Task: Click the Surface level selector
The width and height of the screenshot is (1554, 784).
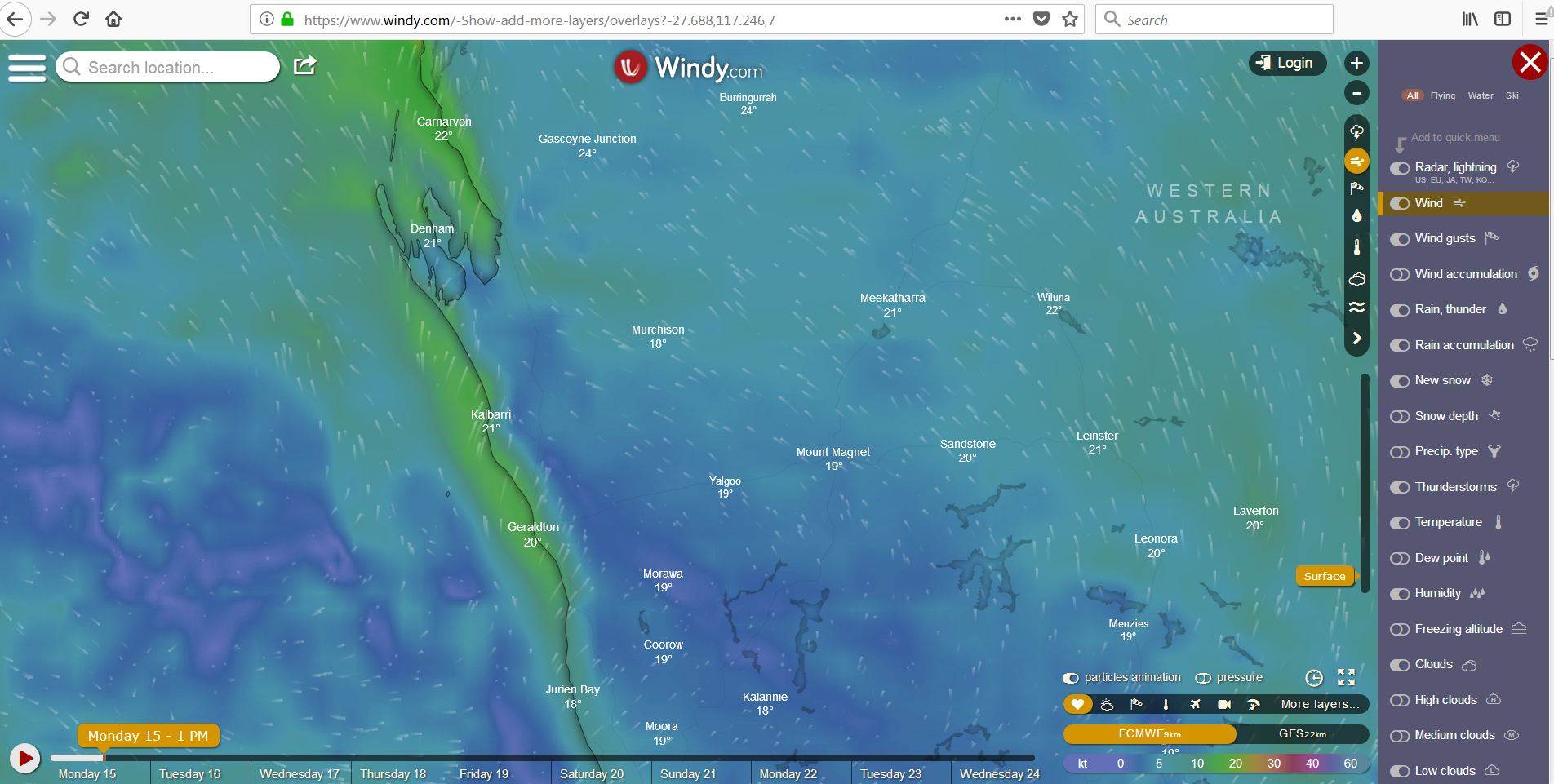Action: (1324, 576)
